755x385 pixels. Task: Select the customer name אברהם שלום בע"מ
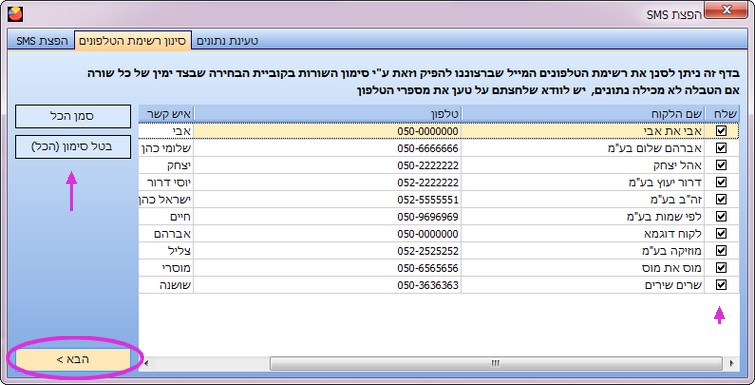click(655, 149)
